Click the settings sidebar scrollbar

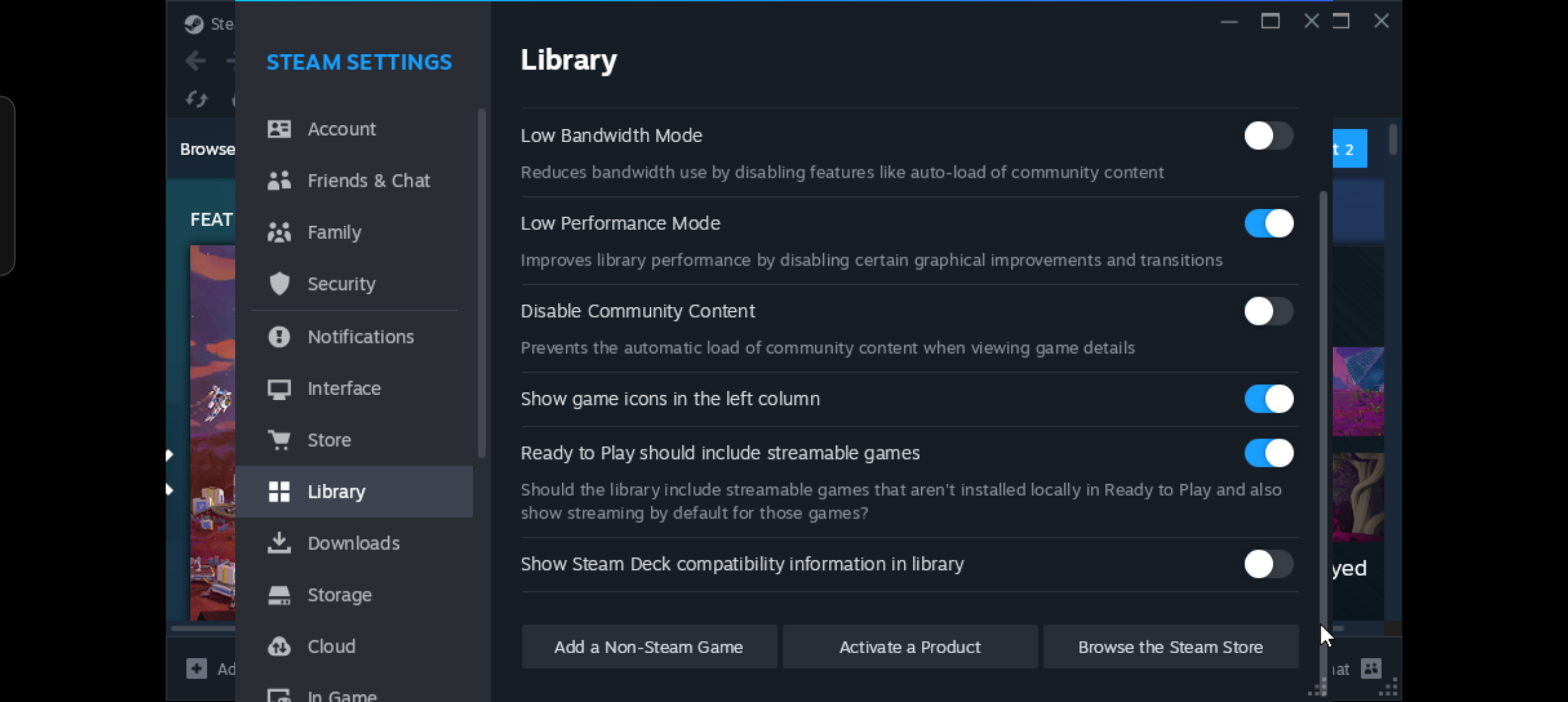tap(482, 283)
